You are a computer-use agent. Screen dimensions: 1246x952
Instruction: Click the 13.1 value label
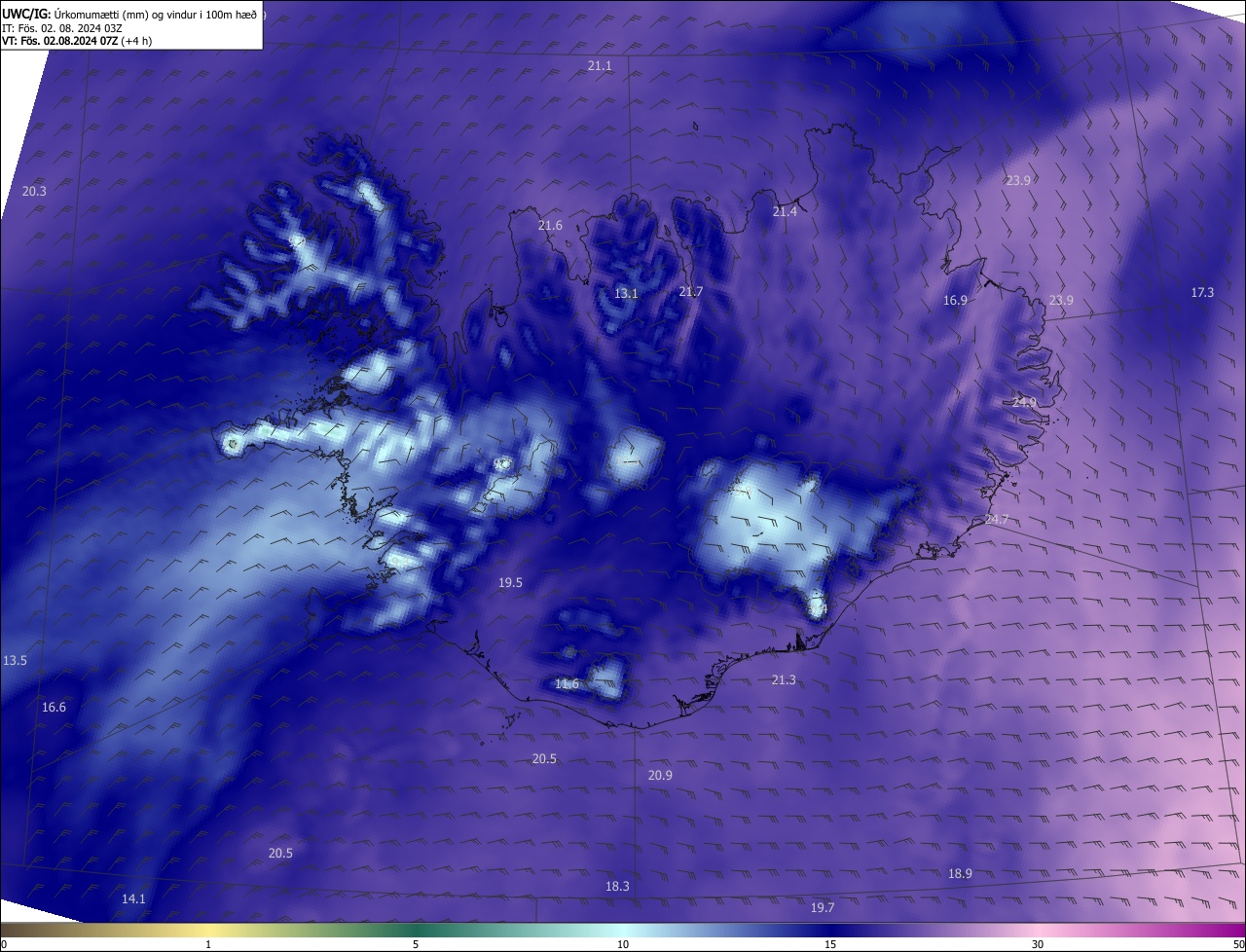pos(626,294)
